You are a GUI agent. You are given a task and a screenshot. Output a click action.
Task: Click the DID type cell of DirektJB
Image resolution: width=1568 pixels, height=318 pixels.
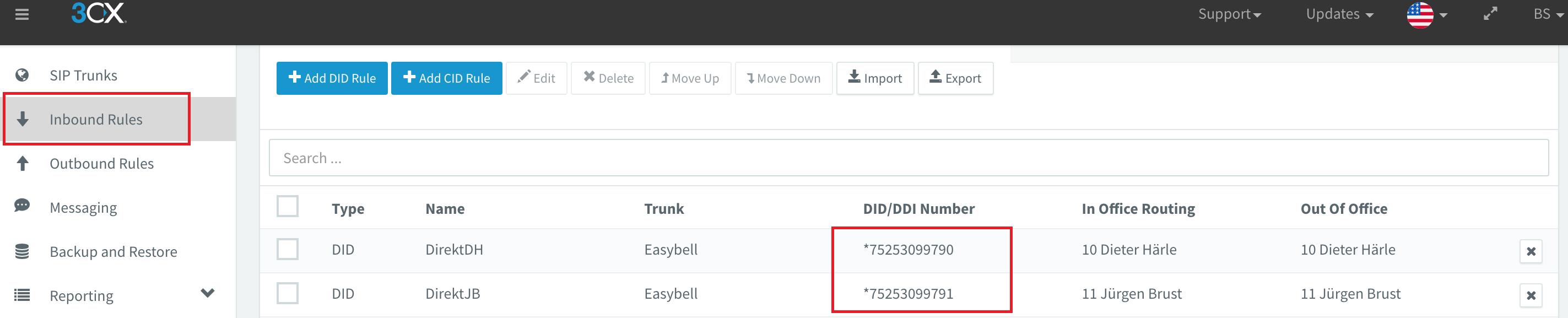pos(343,294)
